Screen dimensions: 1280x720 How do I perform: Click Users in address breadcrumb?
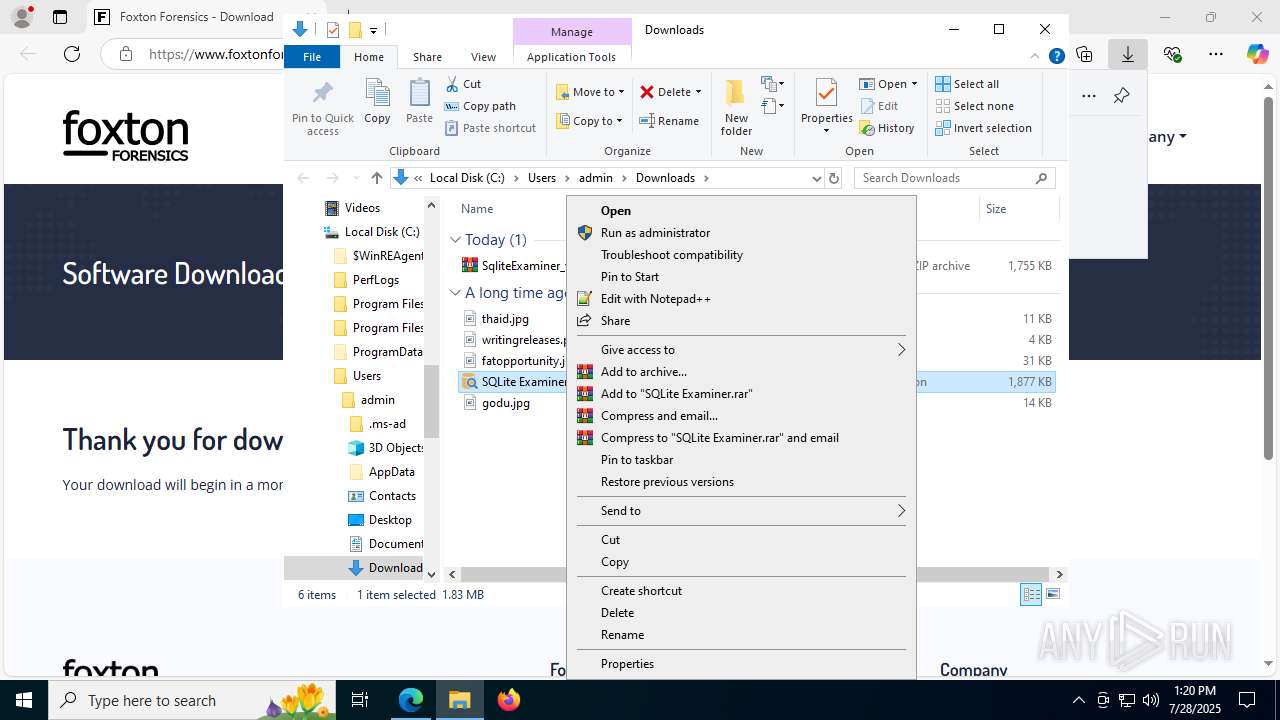click(x=541, y=178)
